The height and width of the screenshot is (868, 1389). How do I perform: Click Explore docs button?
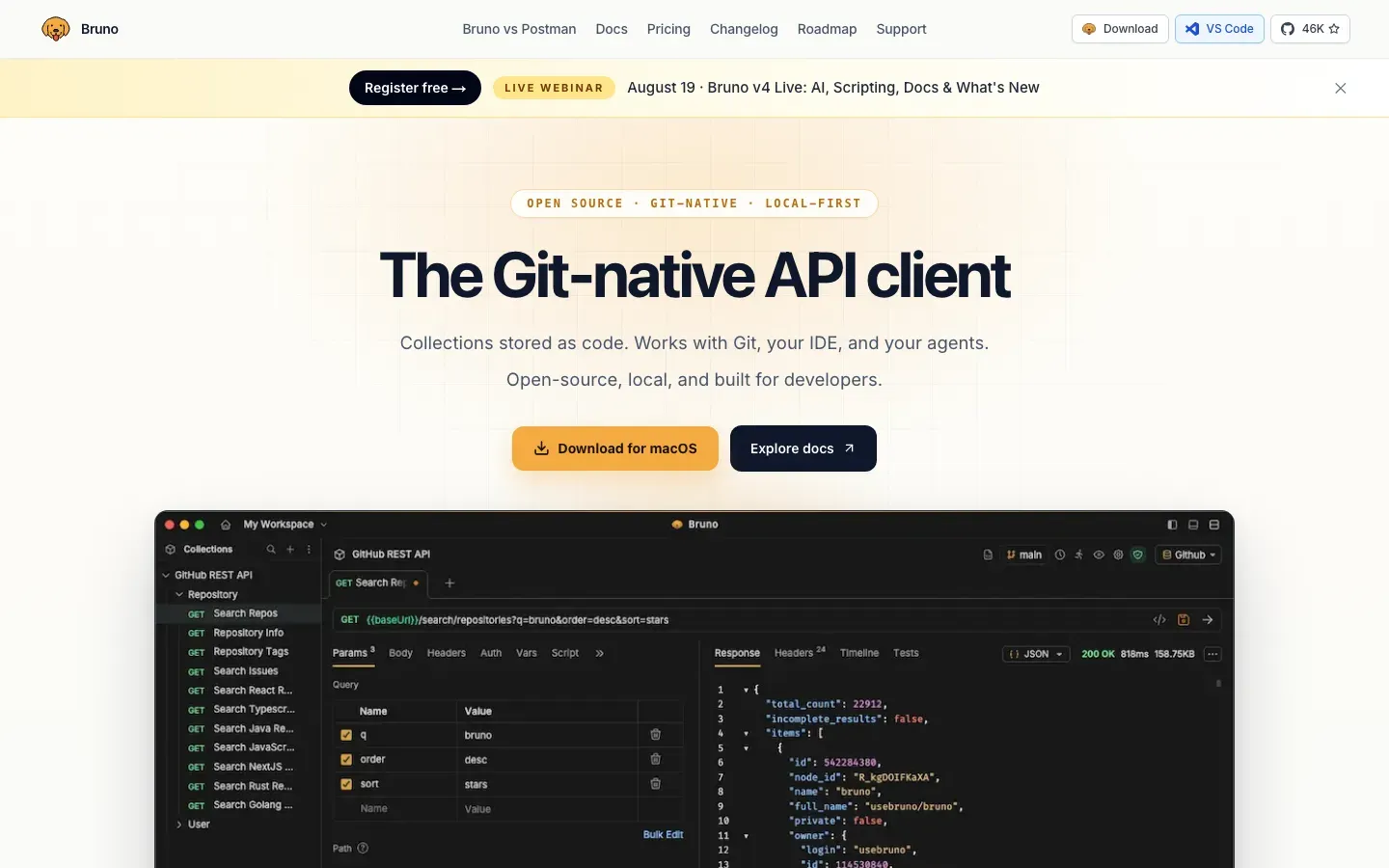click(x=803, y=448)
